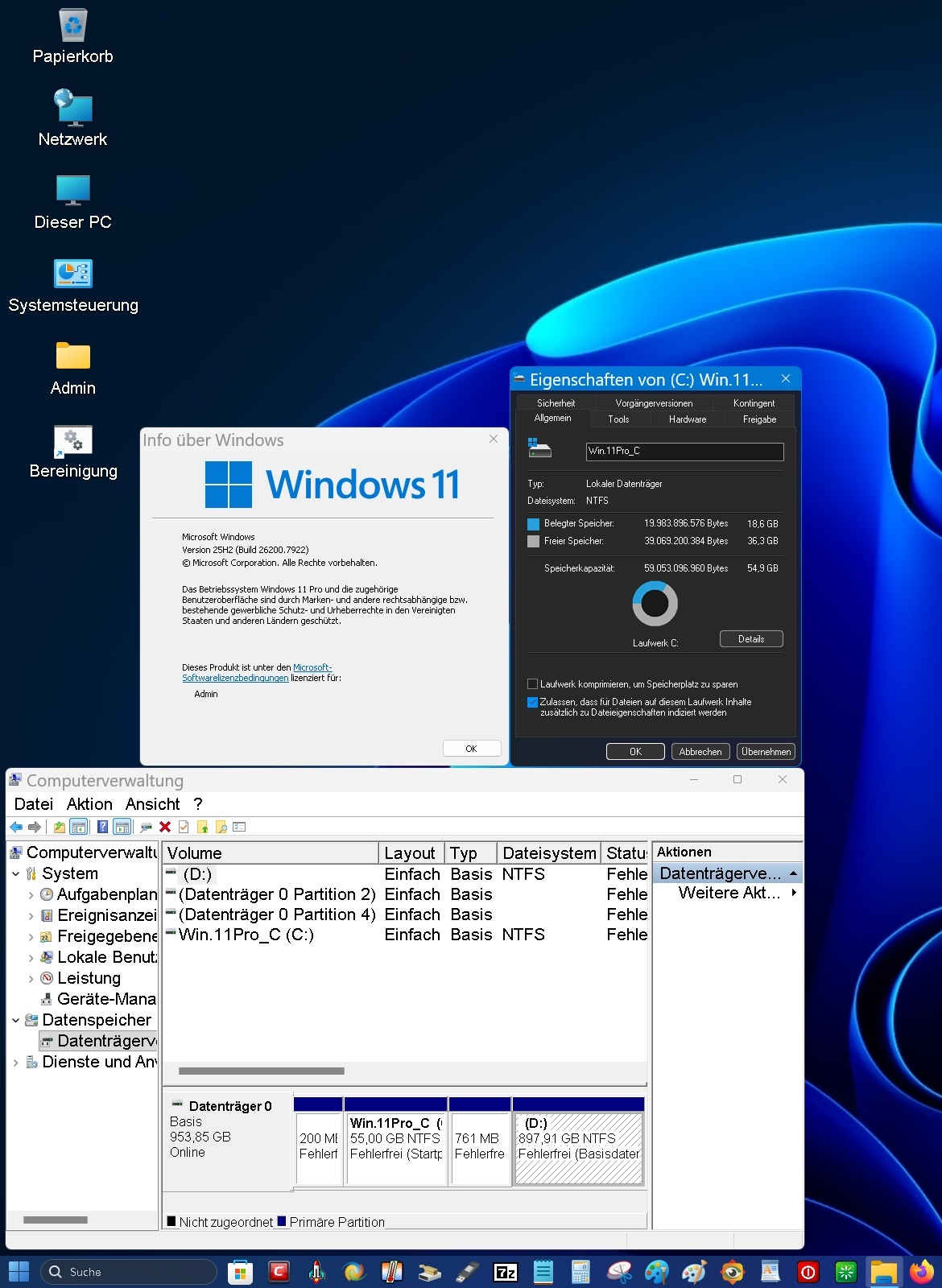This screenshot has height=1288, width=942.
Task: Uncheck 'Zulassen, dass für Dateien' indexing checkbox
Action: coord(532,702)
